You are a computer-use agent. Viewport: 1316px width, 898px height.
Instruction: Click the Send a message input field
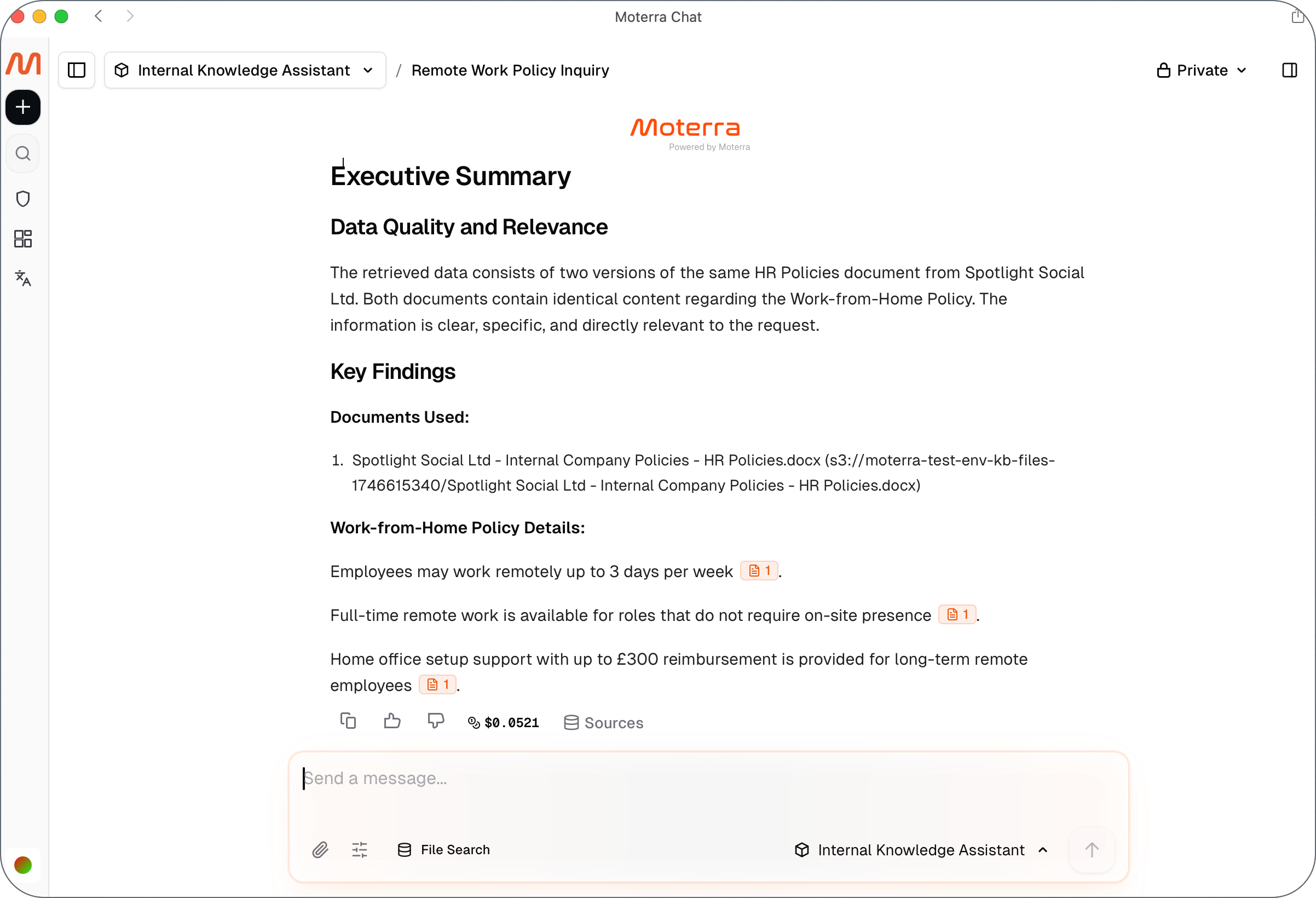(709, 779)
